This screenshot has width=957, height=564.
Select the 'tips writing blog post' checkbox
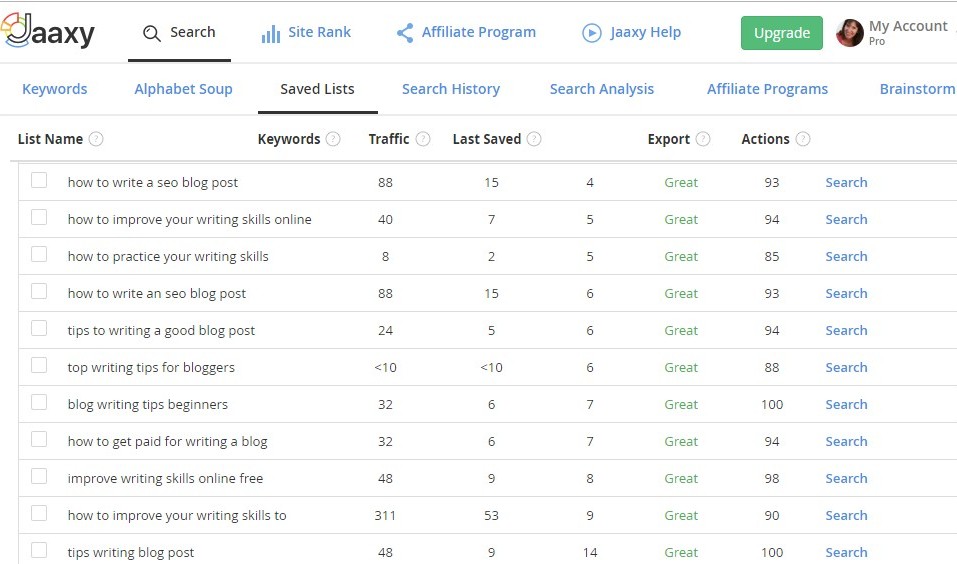coord(39,550)
